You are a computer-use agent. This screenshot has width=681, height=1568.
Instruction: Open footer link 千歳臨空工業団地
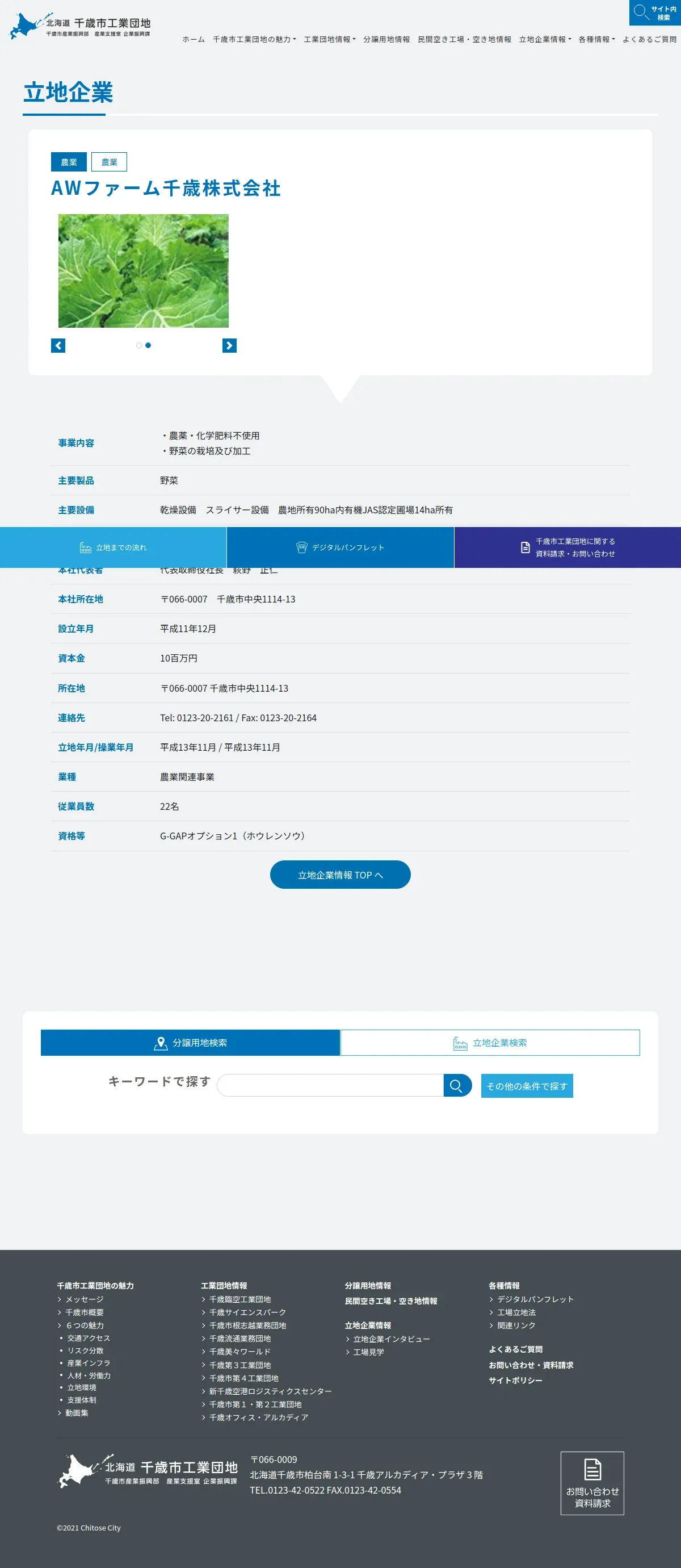[x=239, y=1299]
